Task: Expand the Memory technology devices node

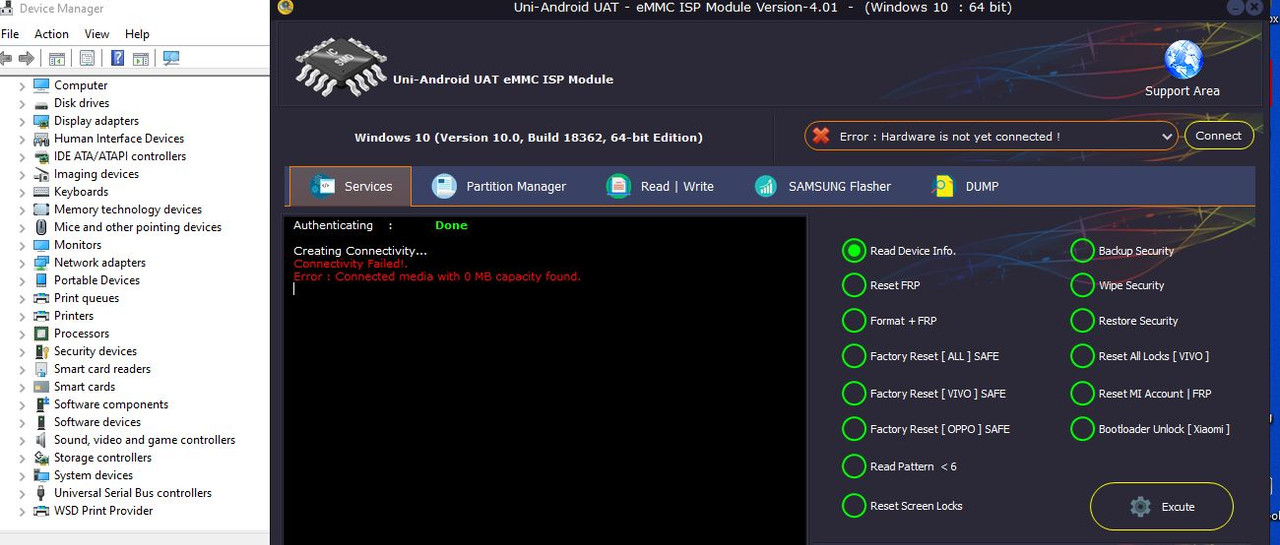Action: 22,210
